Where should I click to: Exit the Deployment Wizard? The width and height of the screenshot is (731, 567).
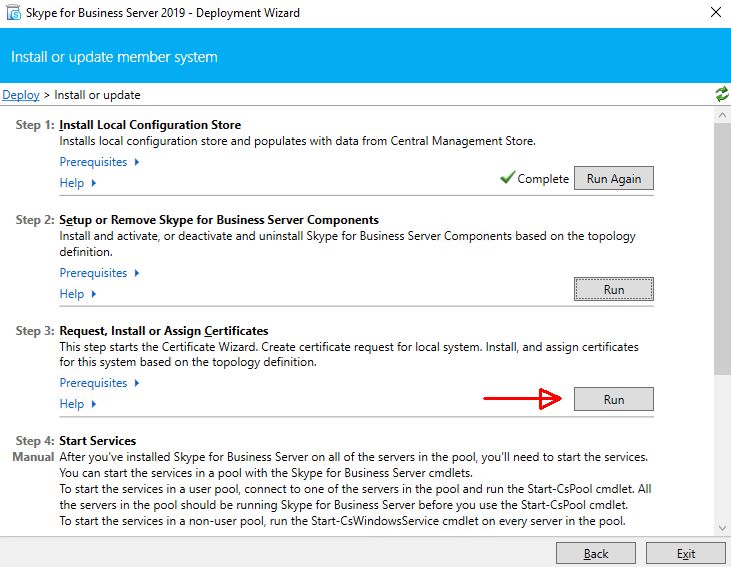(686, 553)
